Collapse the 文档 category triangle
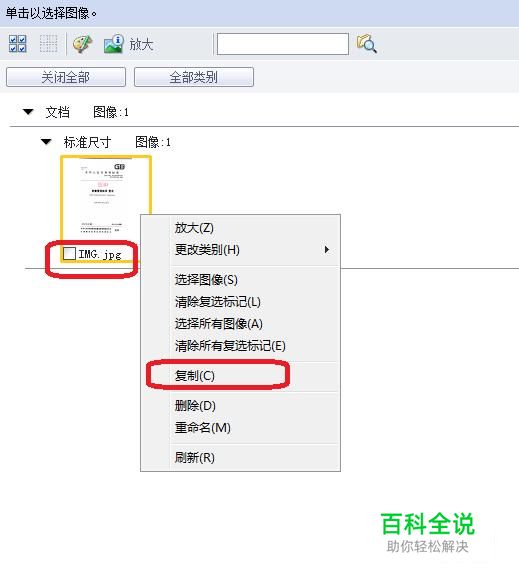Viewport: 519px width, 586px height. (x=28, y=112)
